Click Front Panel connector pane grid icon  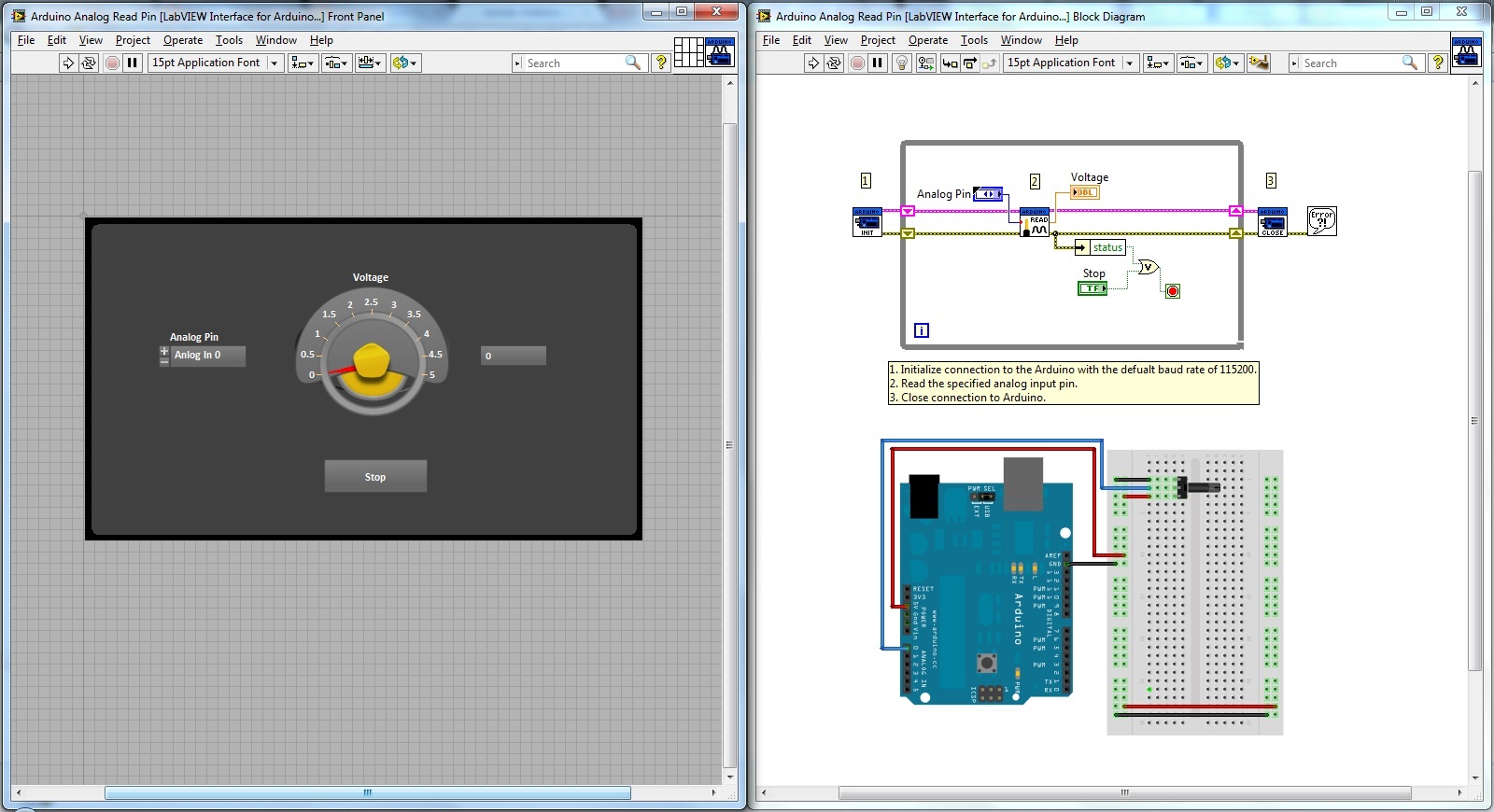pos(688,52)
